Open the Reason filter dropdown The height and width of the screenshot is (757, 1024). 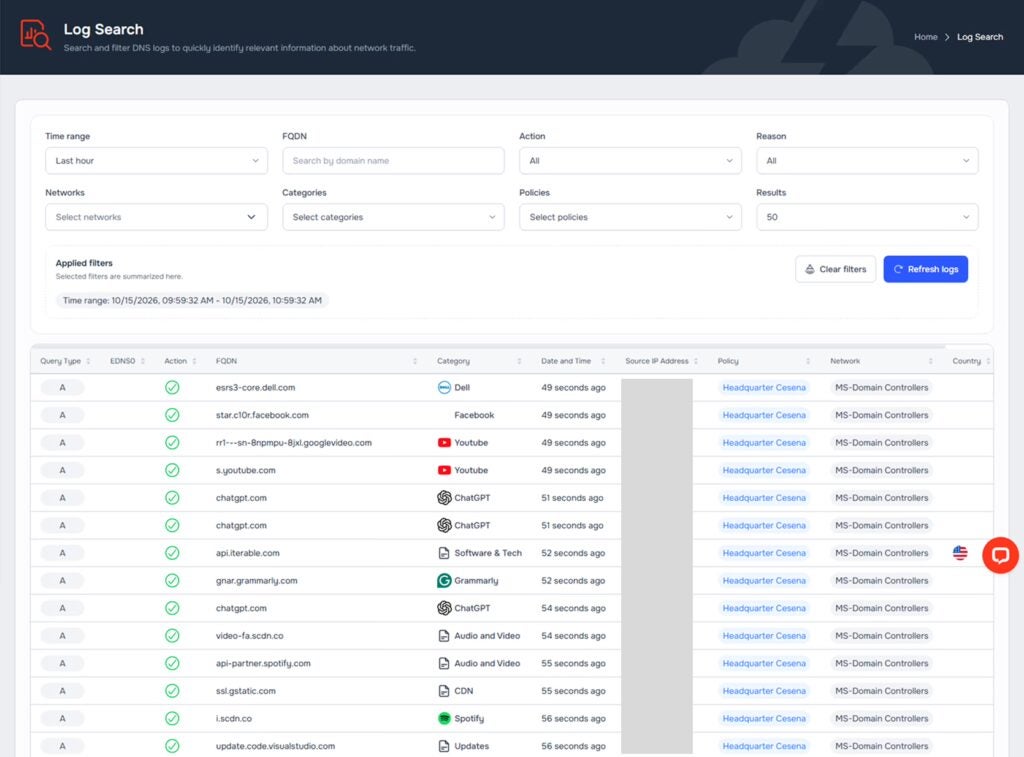867,161
